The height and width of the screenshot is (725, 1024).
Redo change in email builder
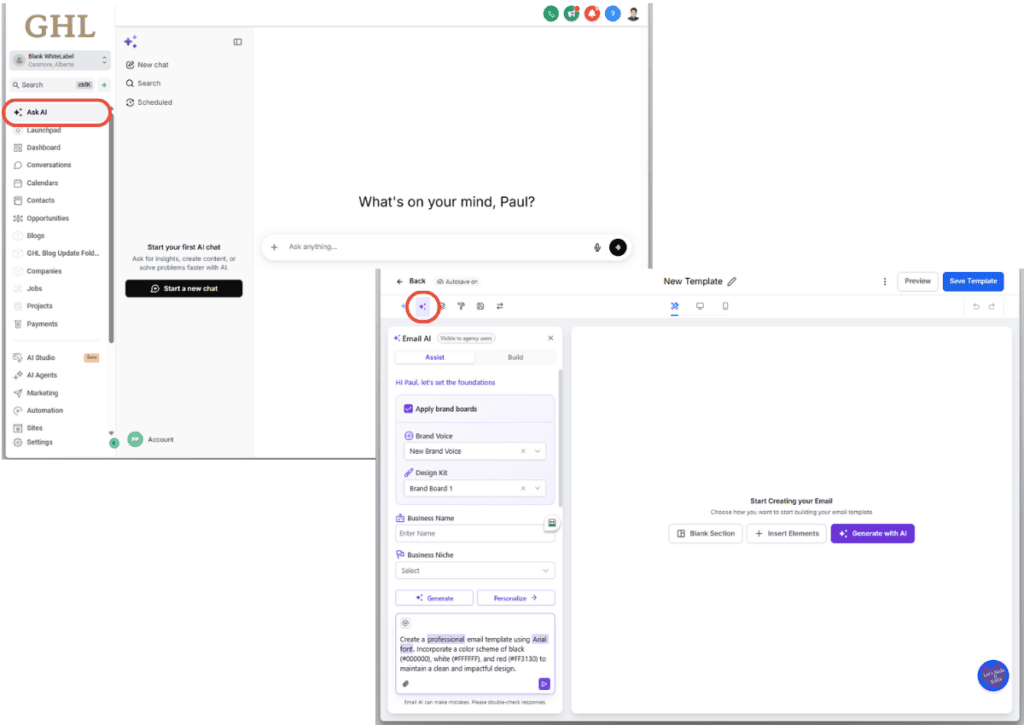pos(992,306)
